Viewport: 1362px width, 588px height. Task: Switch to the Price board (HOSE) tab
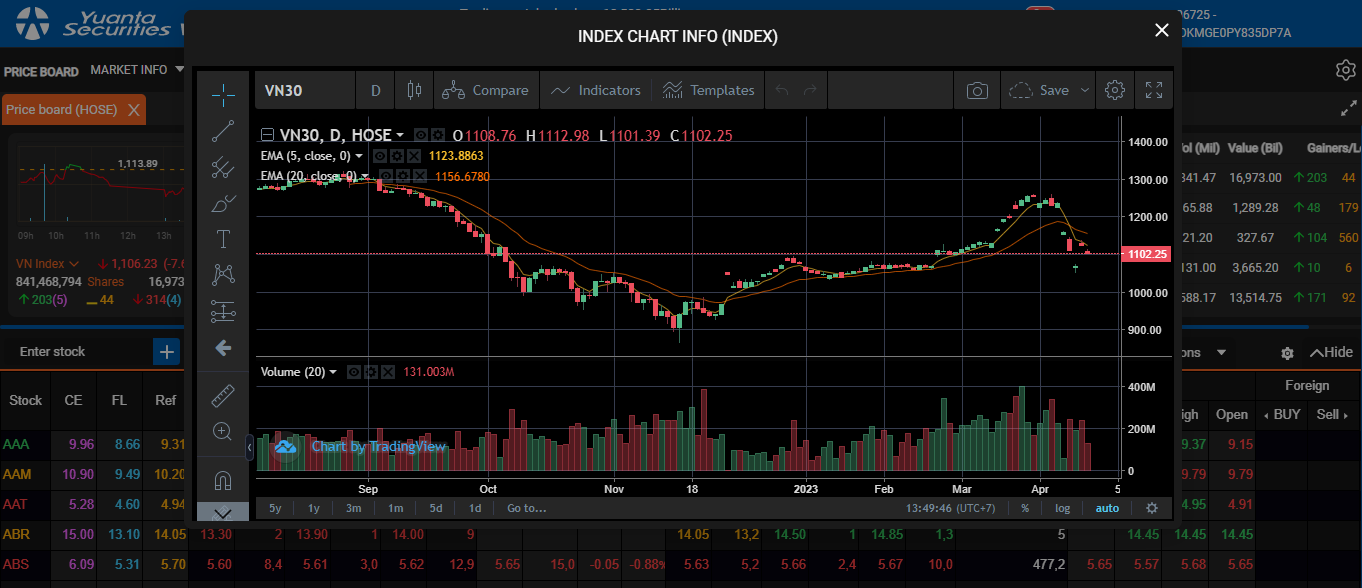pos(62,110)
